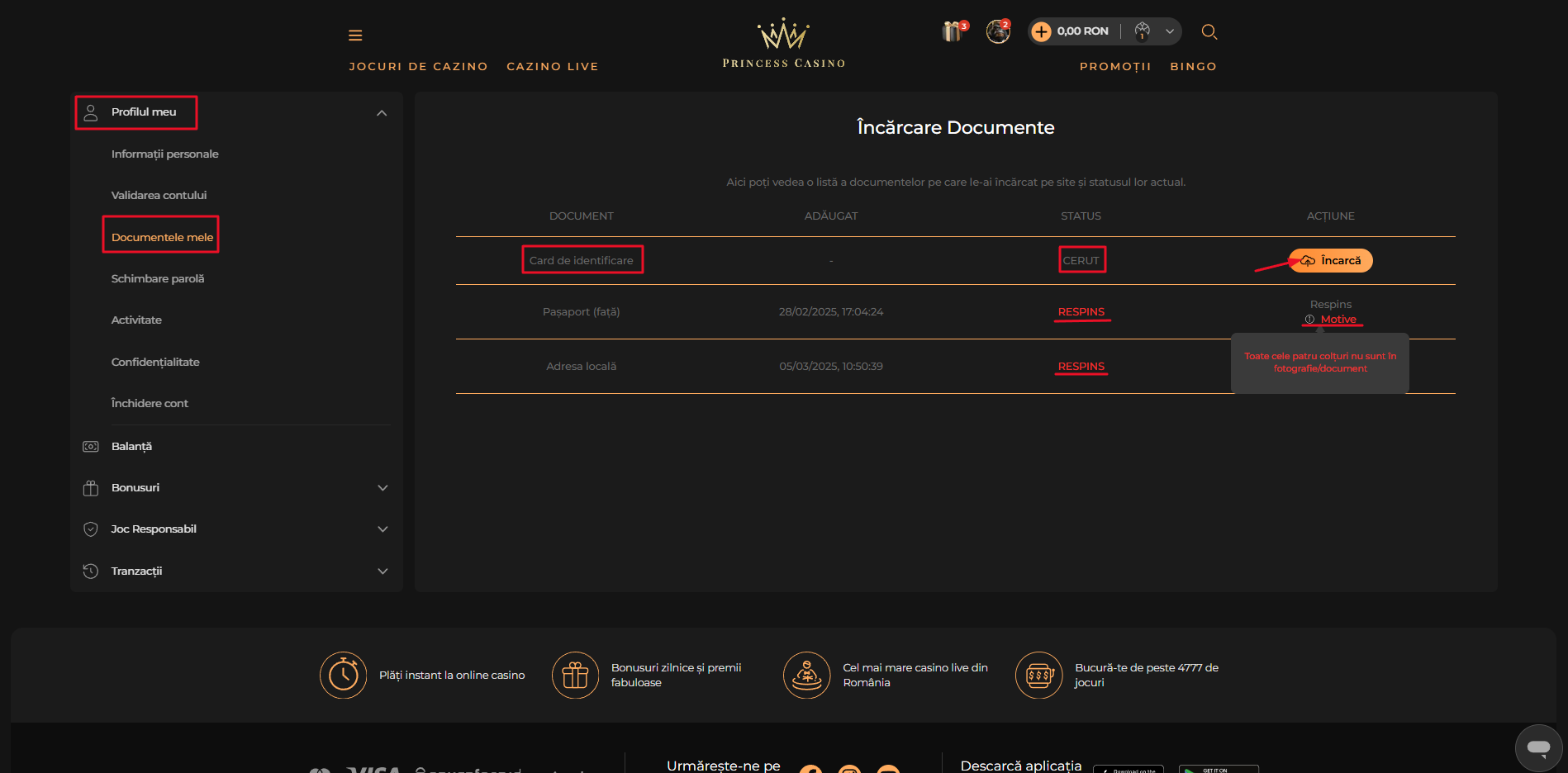Screen dimensions: 1568x773
Task: Click the Bonusuri gift icon
Action: (x=91, y=488)
